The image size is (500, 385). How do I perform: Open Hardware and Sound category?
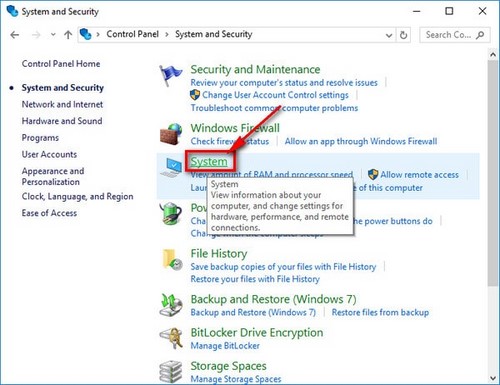tap(62, 121)
